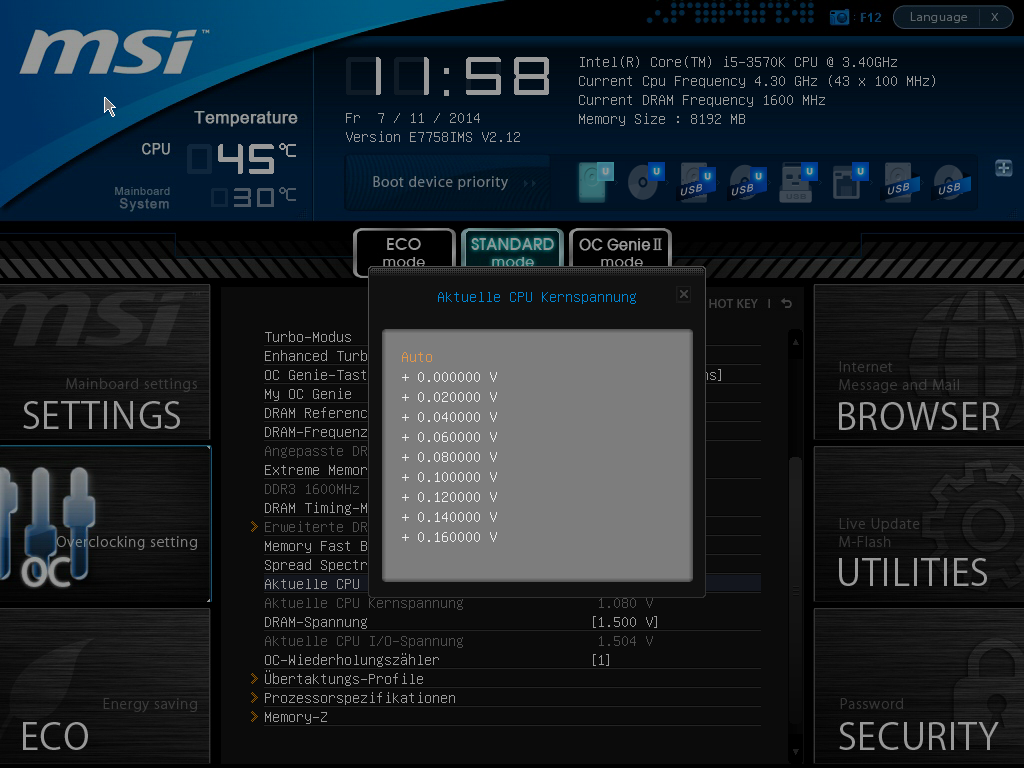1024x768 pixels.
Task: Choose the + 0.000000 V option
Action: click(449, 377)
